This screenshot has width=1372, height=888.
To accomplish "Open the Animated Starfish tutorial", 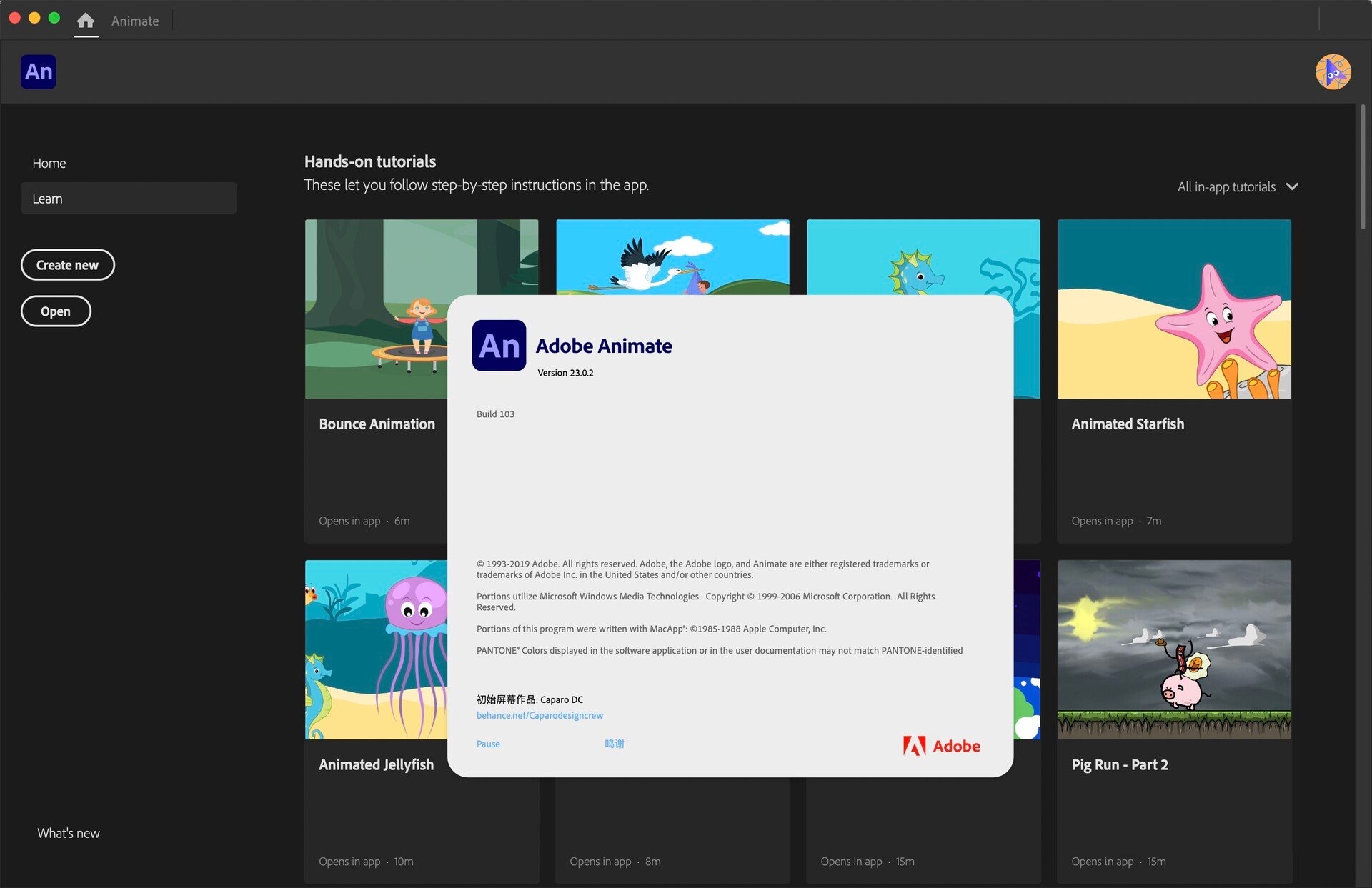I will [1174, 309].
